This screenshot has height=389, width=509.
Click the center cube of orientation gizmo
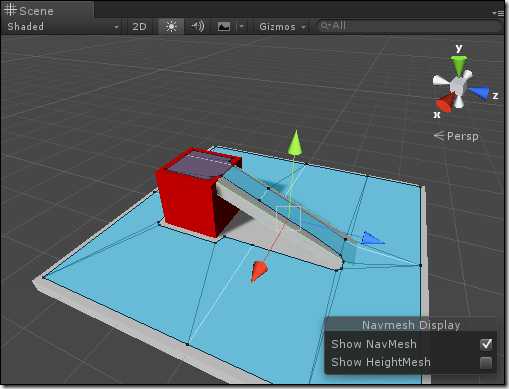tap(456, 85)
